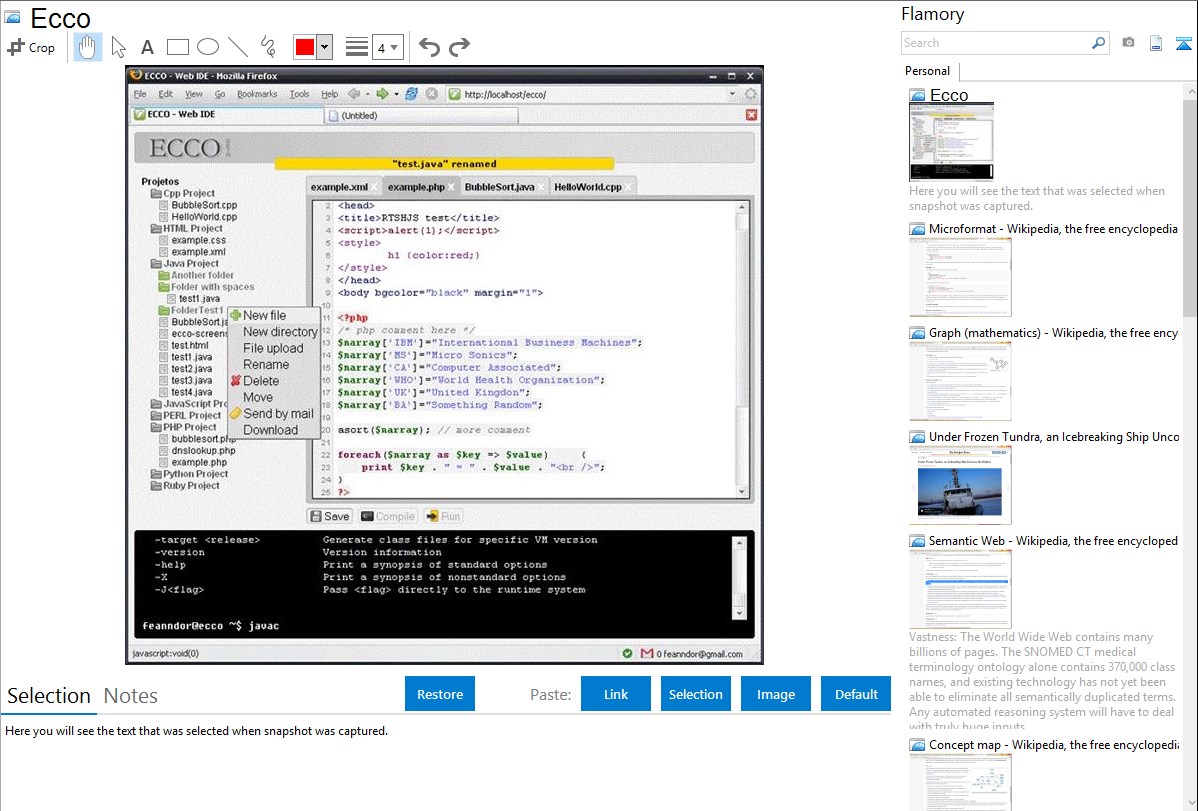Undo the last annotation
The image size is (1198, 811).
coord(429,47)
